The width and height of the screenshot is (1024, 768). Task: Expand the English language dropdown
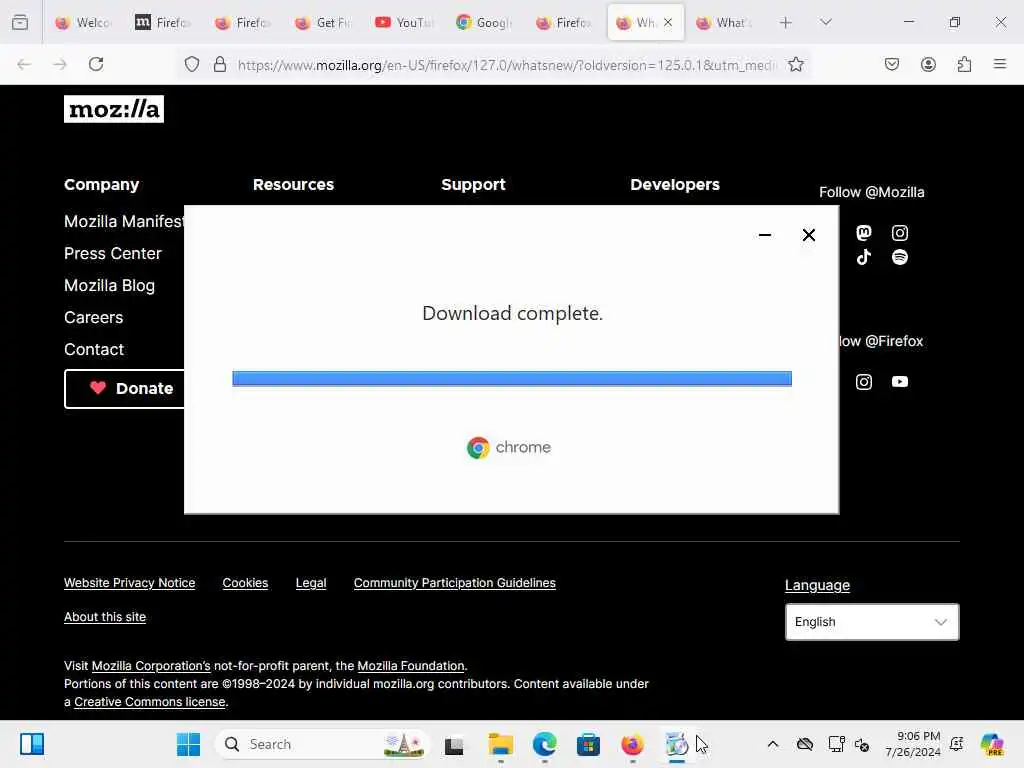(872, 622)
